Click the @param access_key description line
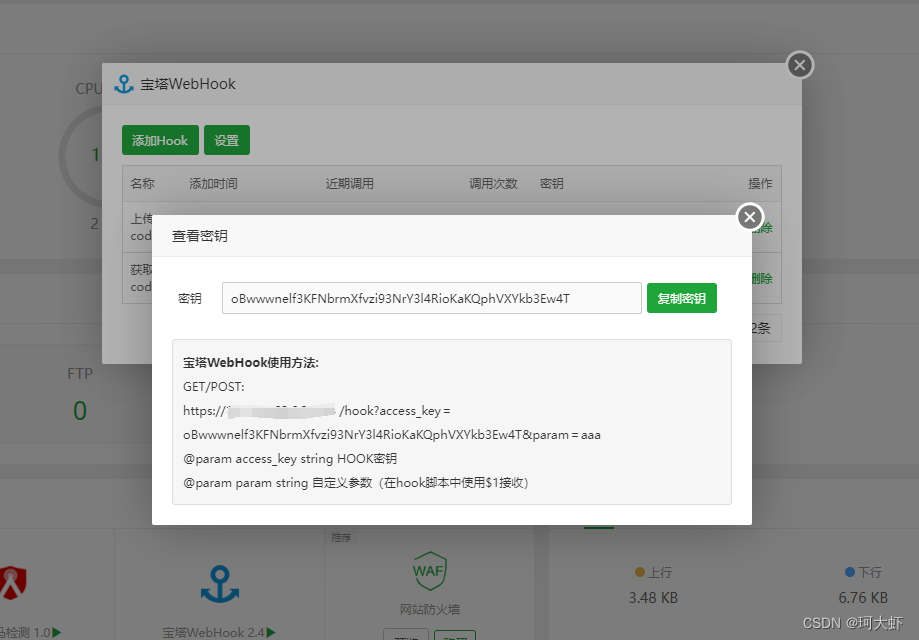 [290, 459]
